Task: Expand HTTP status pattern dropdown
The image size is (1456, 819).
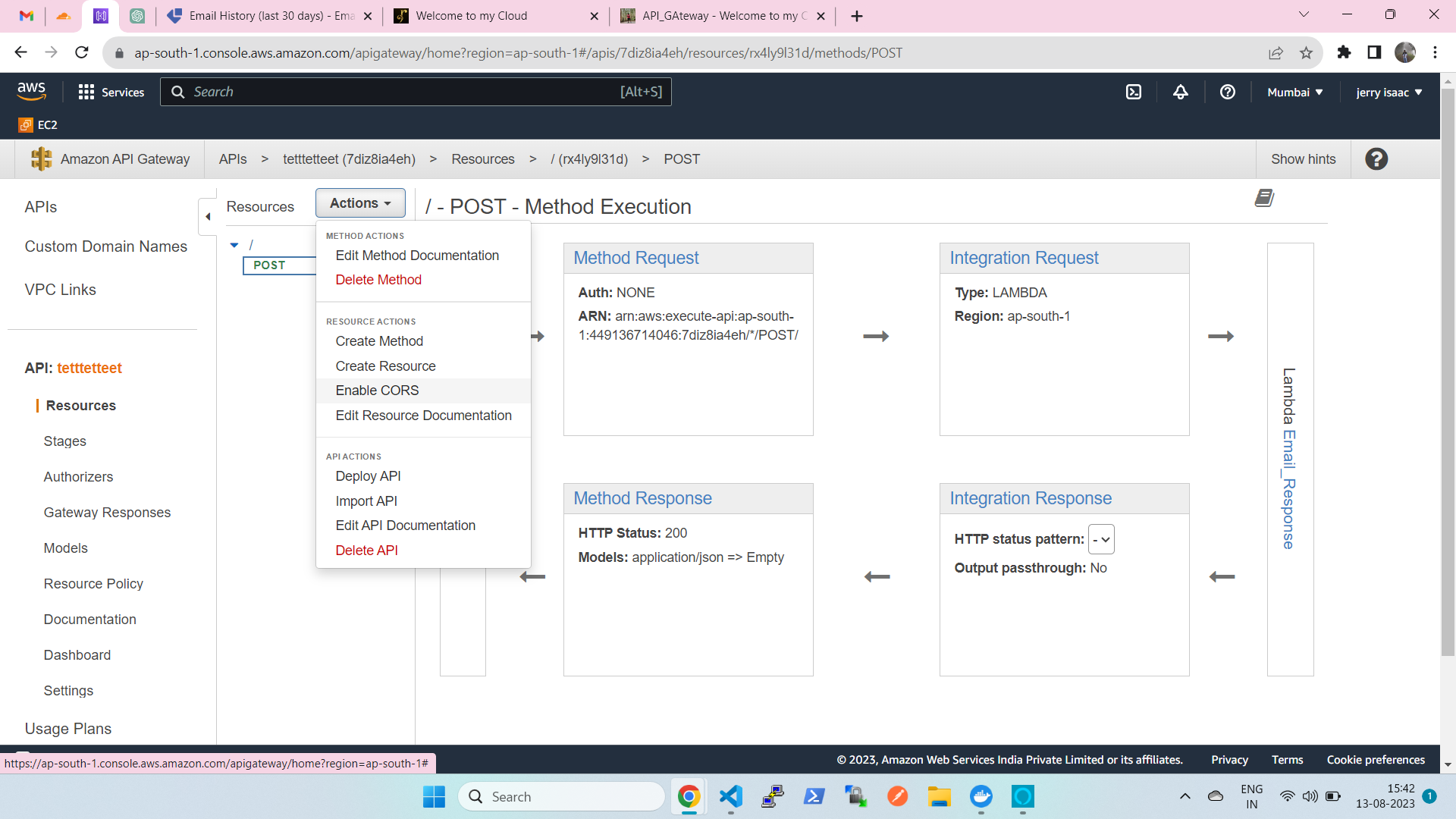Action: coord(1101,539)
